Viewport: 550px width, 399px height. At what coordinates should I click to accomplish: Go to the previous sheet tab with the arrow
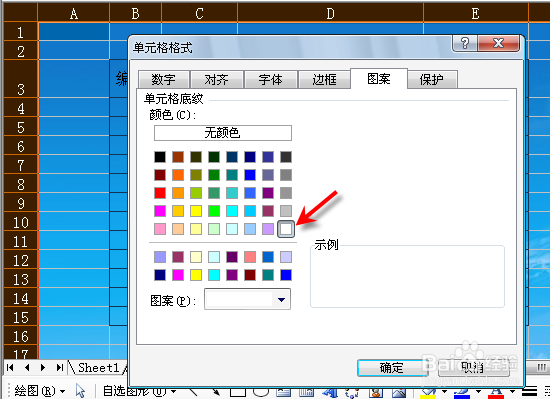click(x=27, y=367)
